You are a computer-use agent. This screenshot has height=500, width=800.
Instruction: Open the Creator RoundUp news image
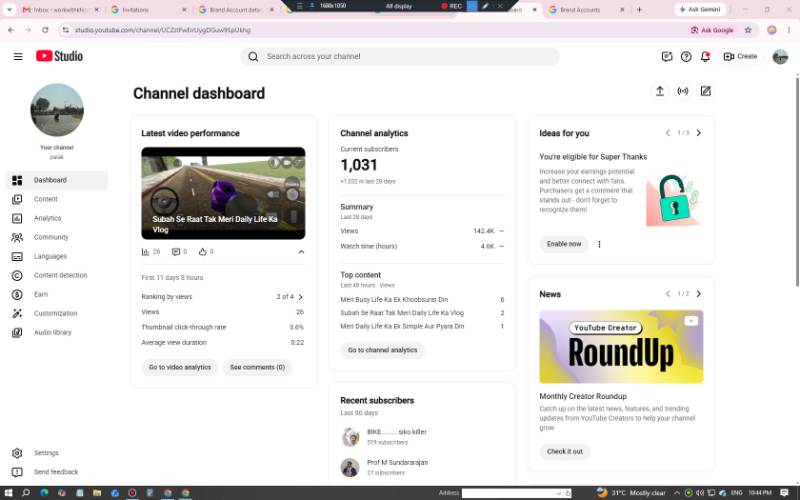coord(621,346)
